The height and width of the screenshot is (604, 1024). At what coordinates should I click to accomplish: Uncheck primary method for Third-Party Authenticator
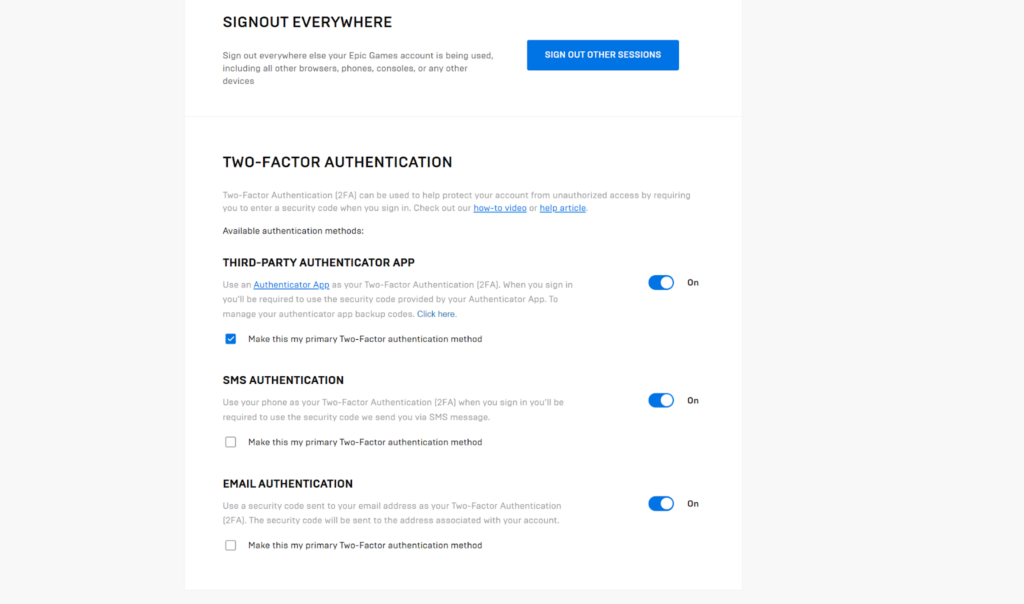tap(231, 339)
